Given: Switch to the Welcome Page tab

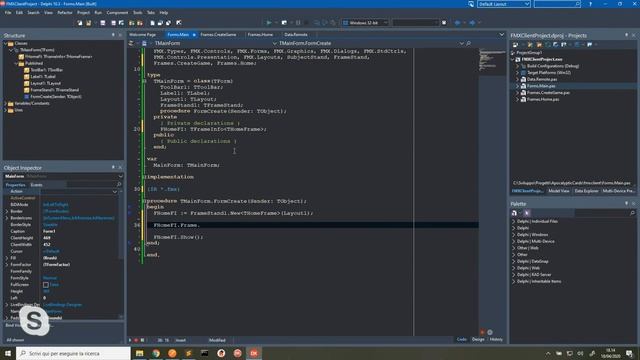Looking at the screenshot, I should click(142, 35).
